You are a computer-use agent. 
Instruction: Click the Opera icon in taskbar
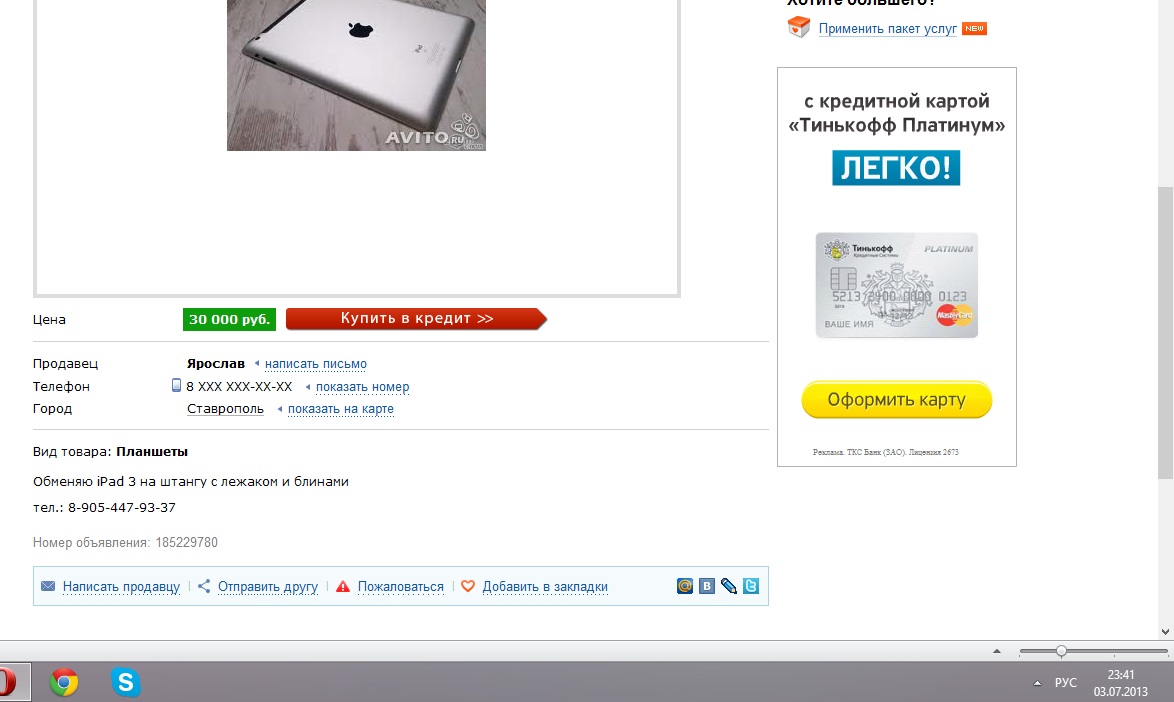click(7, 682)
